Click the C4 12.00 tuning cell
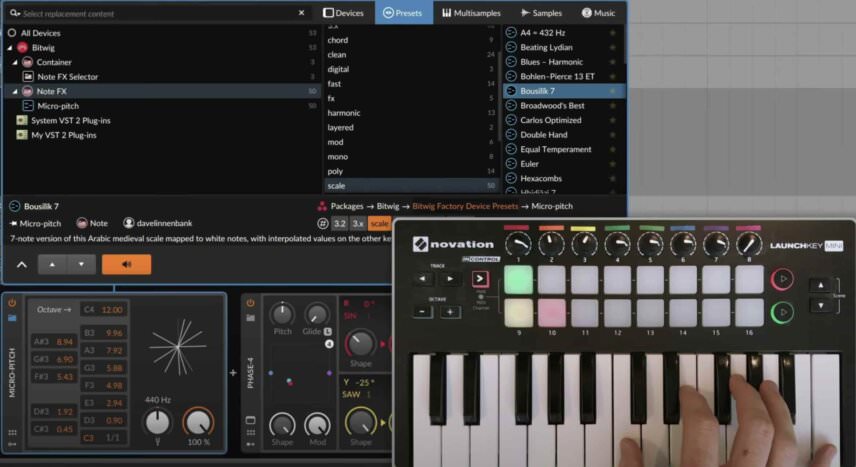 104,310
